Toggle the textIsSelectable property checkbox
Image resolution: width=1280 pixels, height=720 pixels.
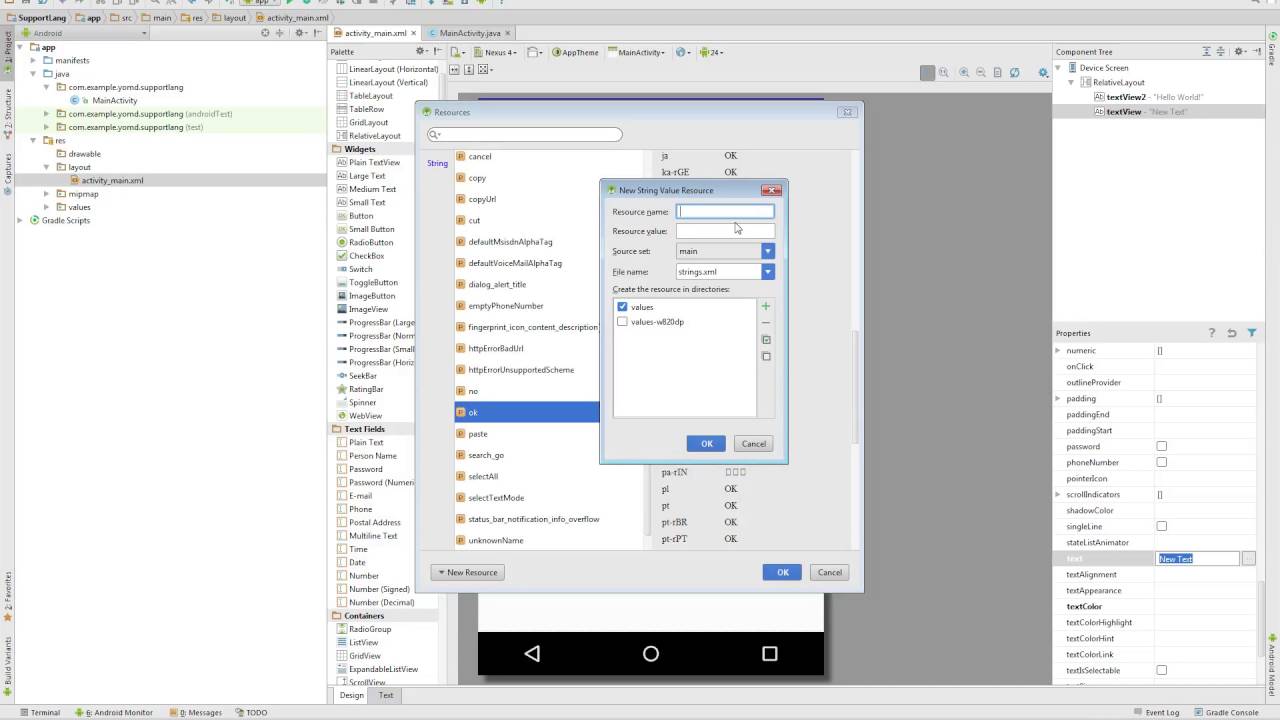click(x=1161, y=670)
